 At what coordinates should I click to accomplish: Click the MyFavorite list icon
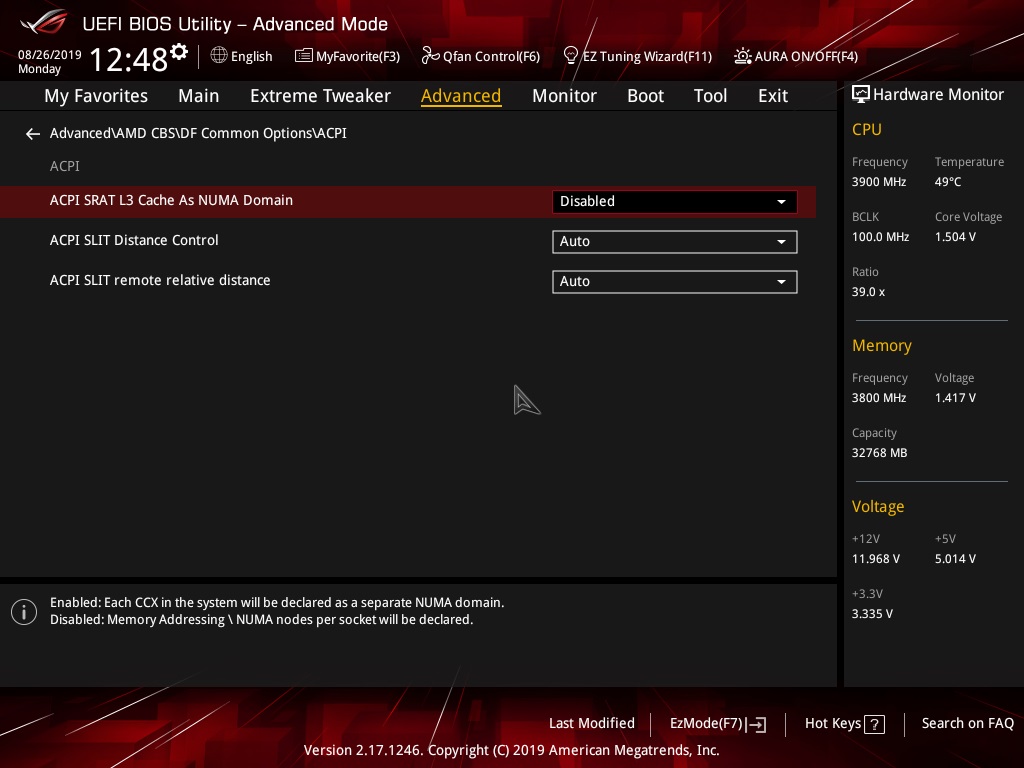pos(303,56)
